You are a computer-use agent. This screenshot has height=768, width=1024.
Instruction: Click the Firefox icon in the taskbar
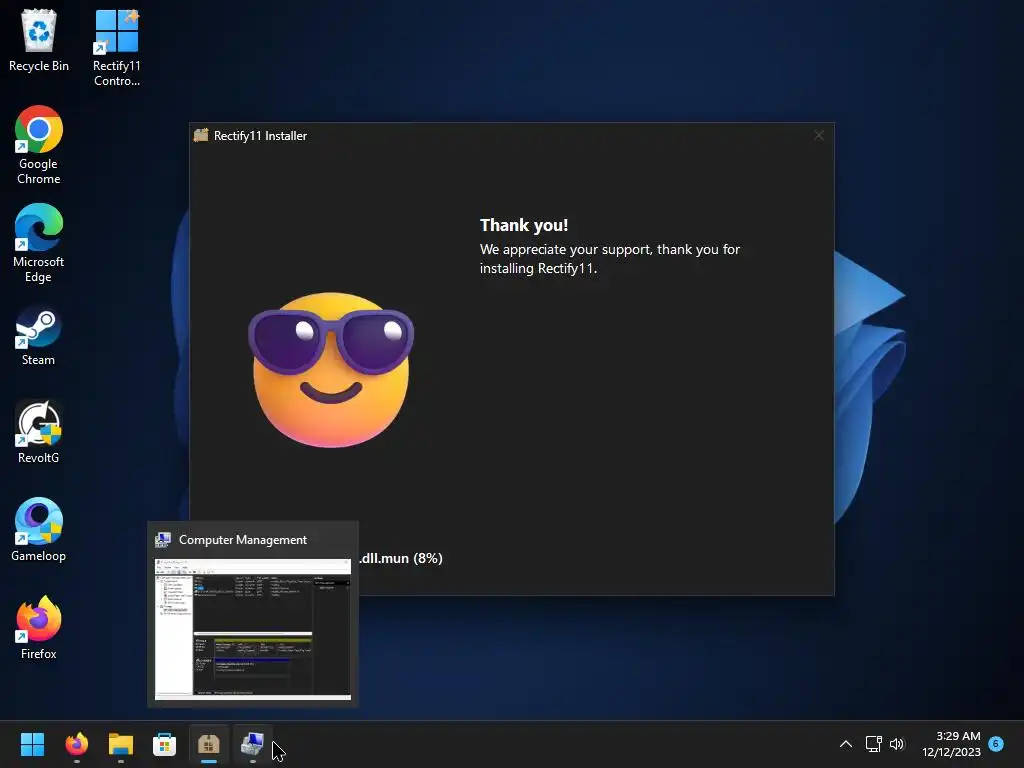pyautogui.click(x=76, y=744)
